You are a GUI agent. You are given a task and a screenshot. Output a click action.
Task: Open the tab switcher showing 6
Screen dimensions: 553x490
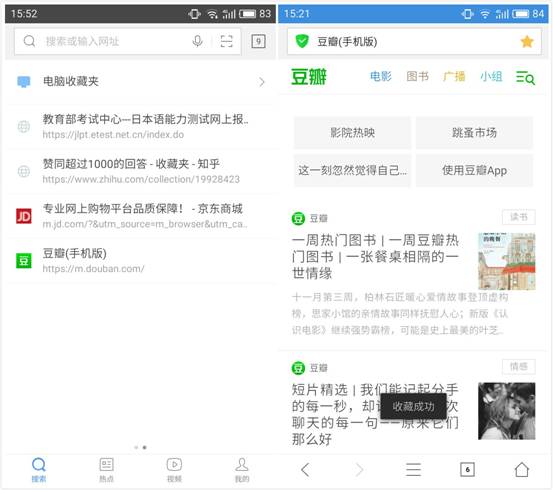tap(467, 470)
